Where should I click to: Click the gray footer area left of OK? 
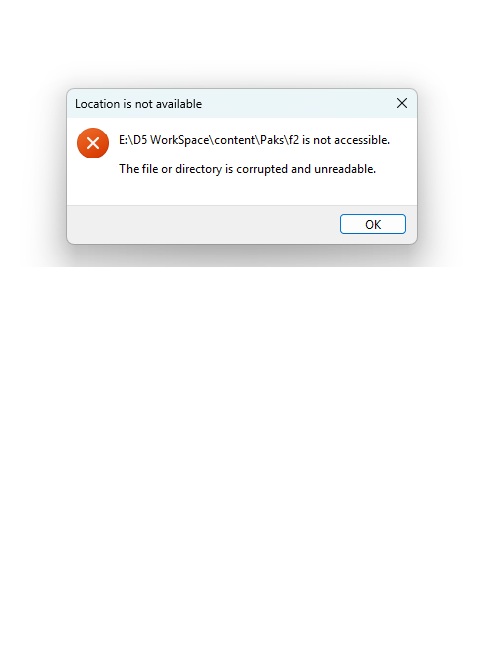[203, 224]
